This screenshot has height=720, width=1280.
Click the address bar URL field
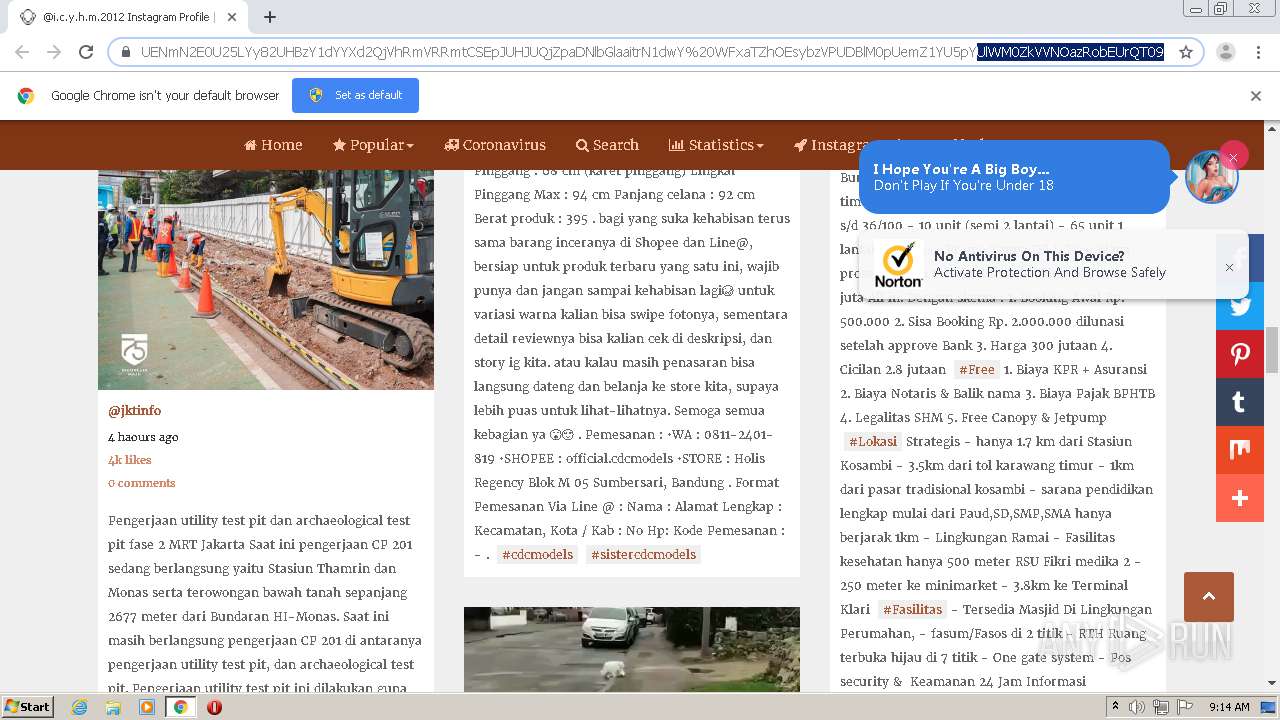[x=652, y=52]
